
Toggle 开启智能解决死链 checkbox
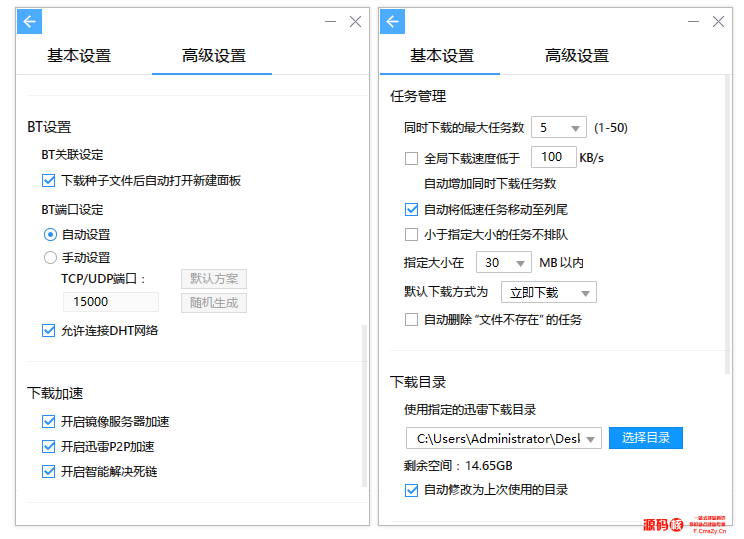[48, 472]
